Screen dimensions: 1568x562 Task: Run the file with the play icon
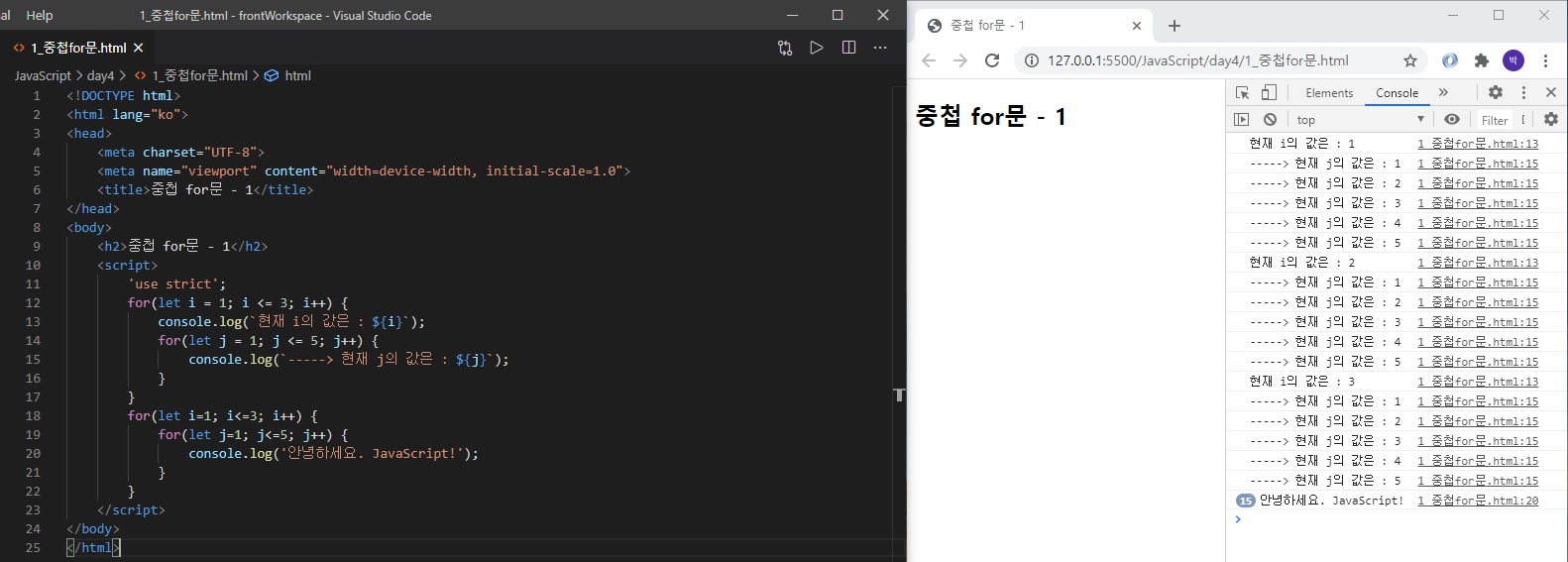tap(817, 48)
